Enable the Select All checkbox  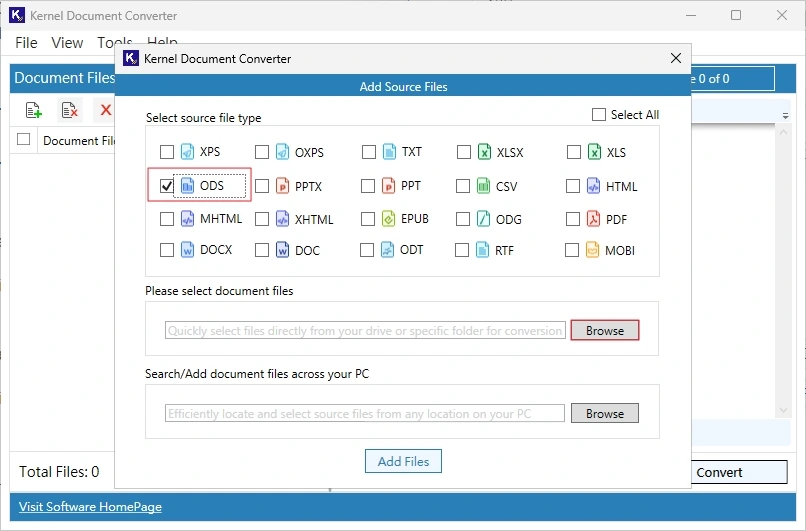(x=599, y=114)
